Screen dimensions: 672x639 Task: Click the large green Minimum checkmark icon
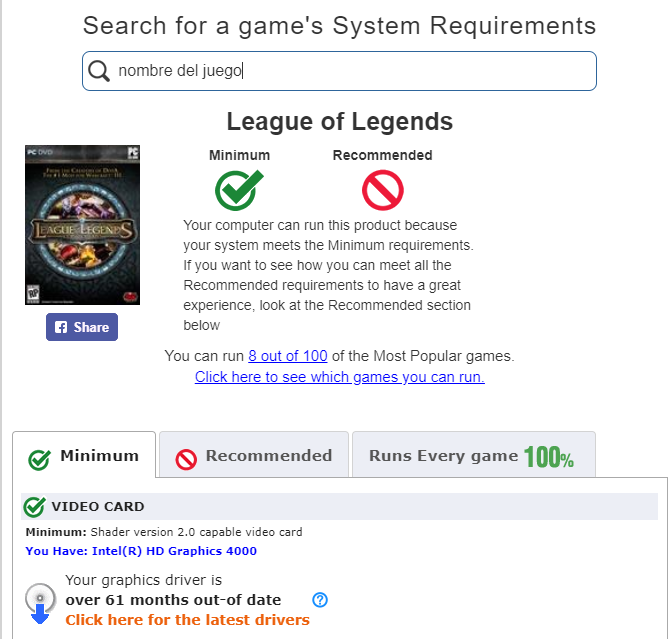click(239, 190)
